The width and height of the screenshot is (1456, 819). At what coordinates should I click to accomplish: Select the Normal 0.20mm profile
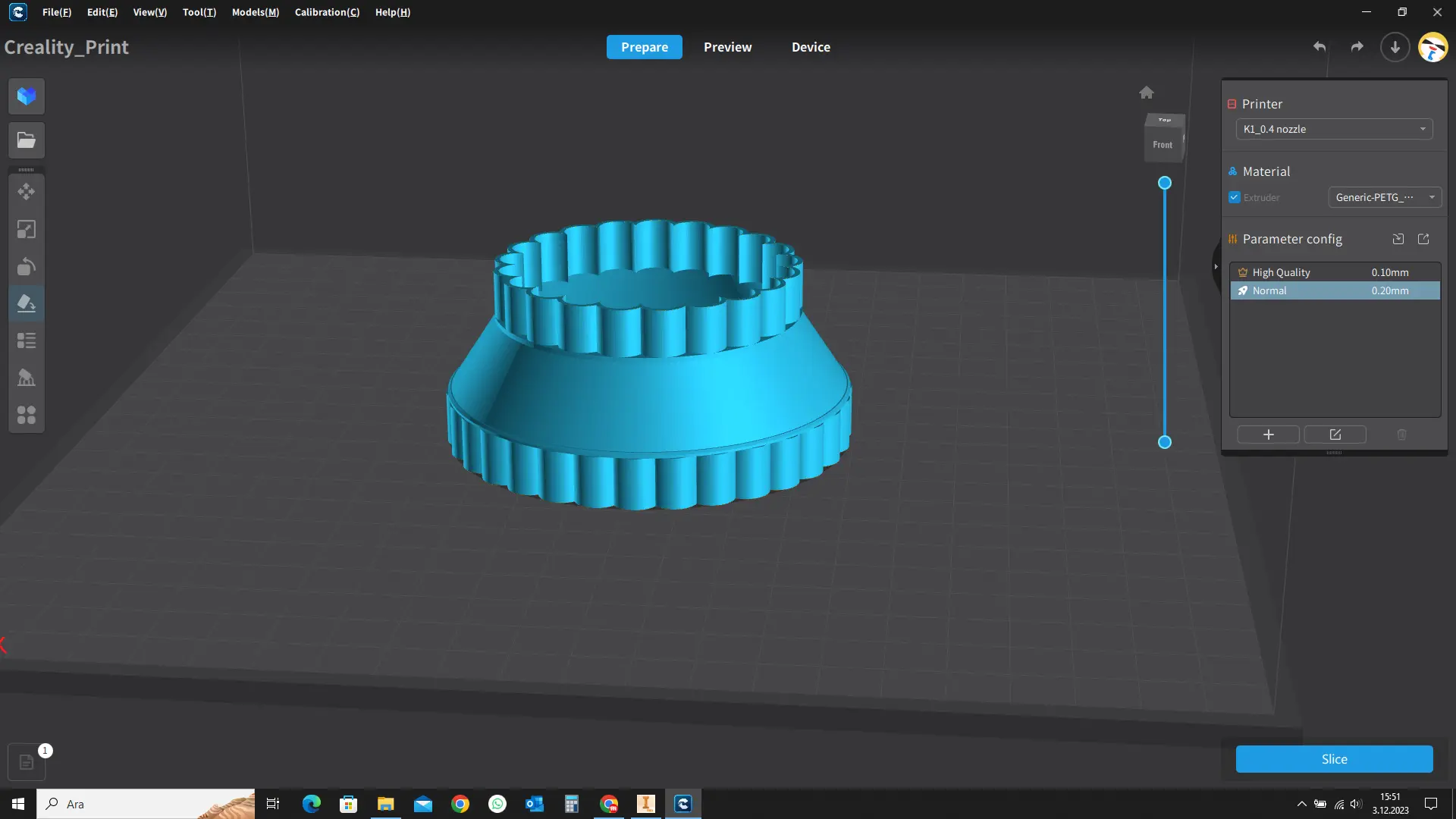[x=1335, y=290]
